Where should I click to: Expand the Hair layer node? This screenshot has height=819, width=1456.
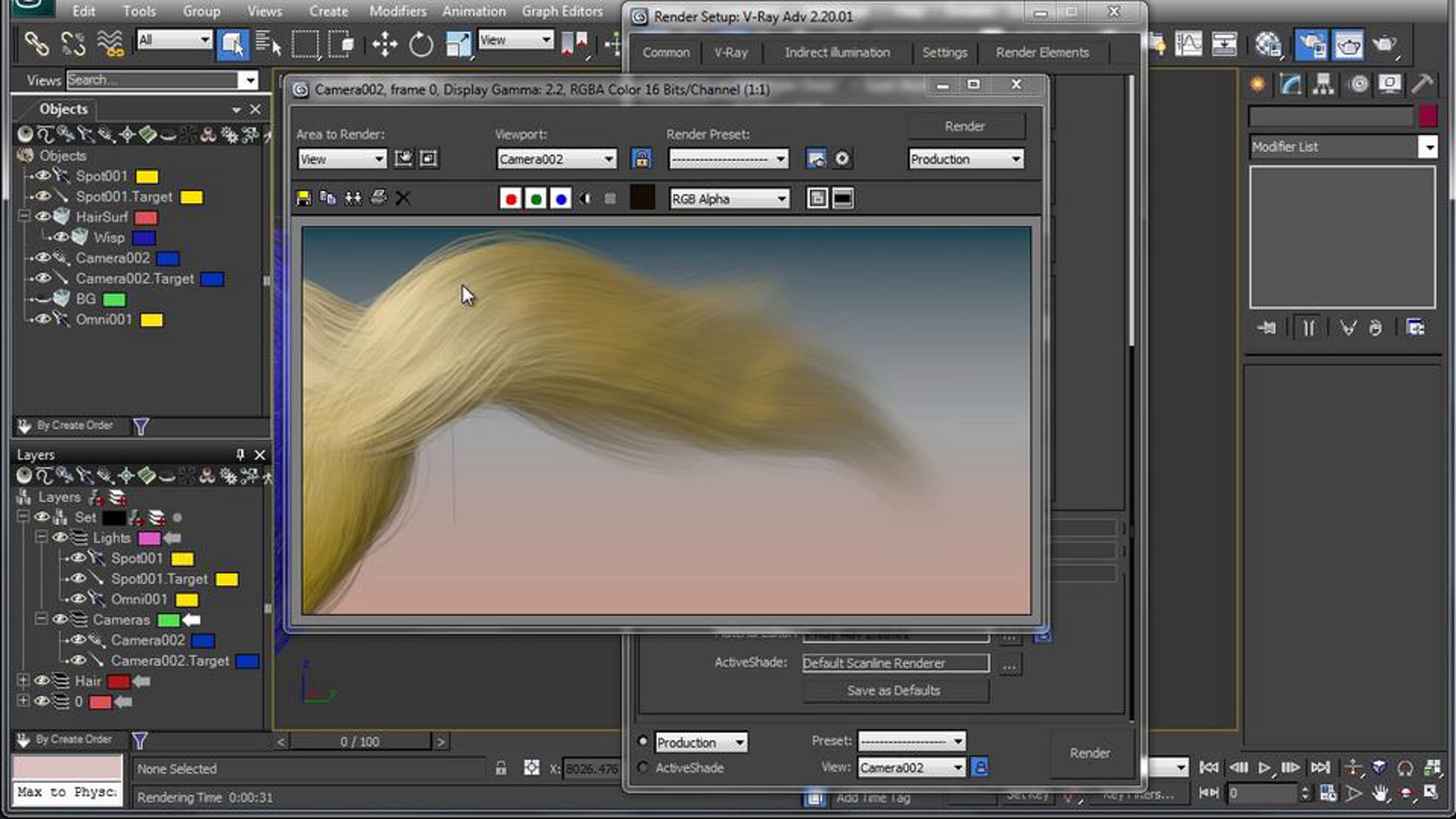[23, 681]
